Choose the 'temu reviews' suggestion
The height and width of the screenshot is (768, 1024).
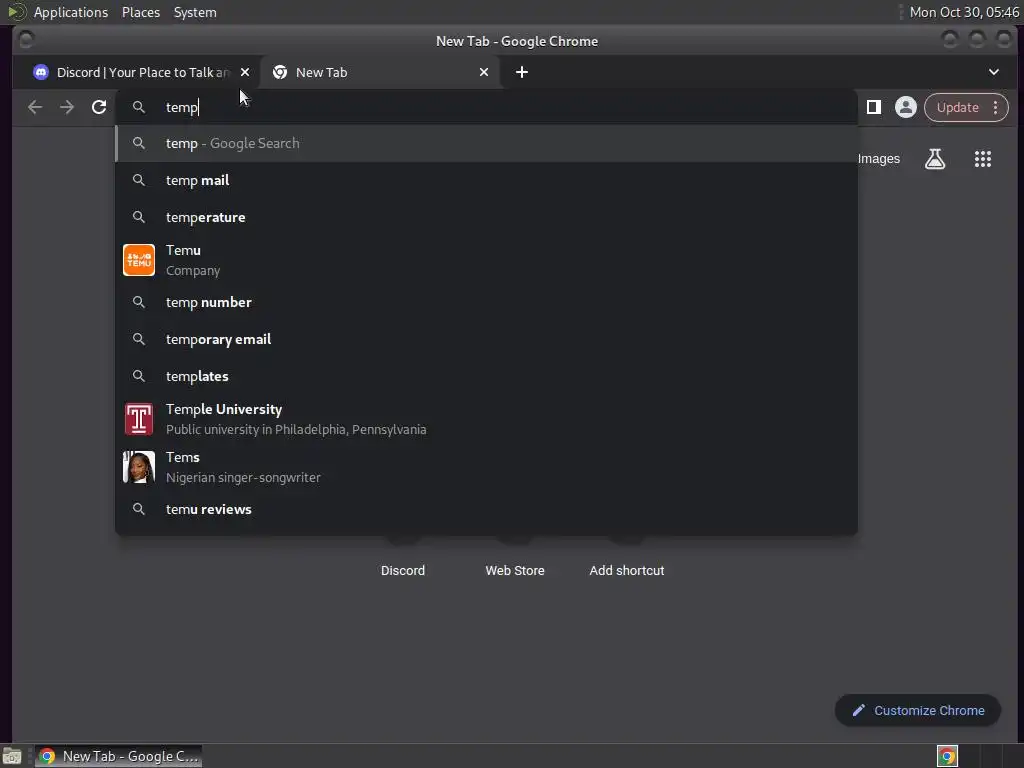point(486,509)
